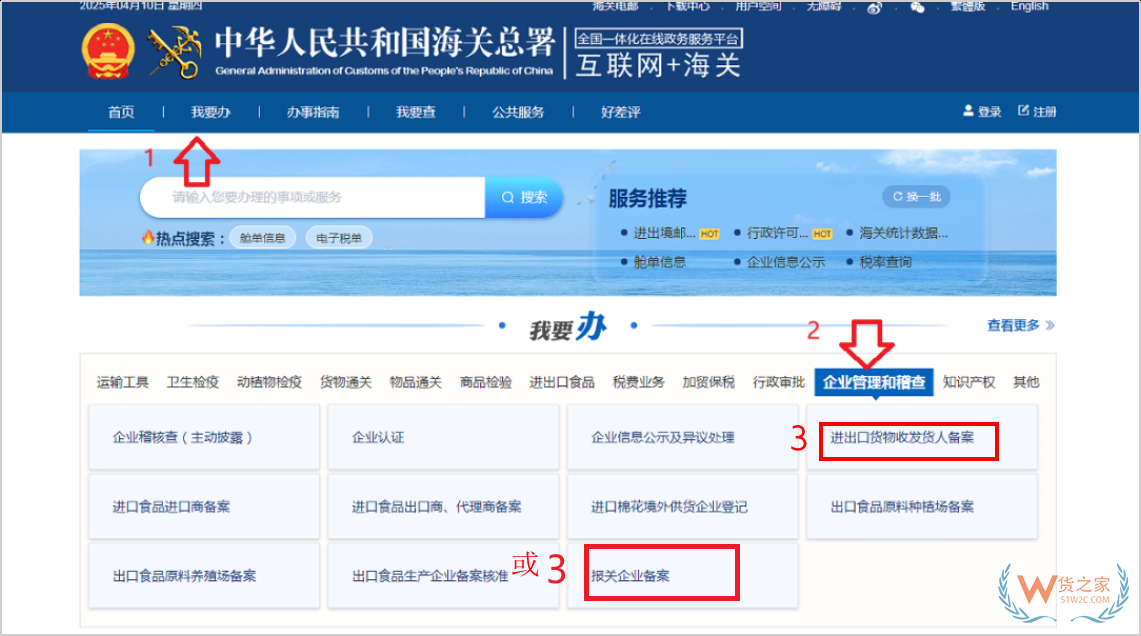Screen dimensions: 1141x636
Task: Click inside the service search input field
Action: pos(310,197)
